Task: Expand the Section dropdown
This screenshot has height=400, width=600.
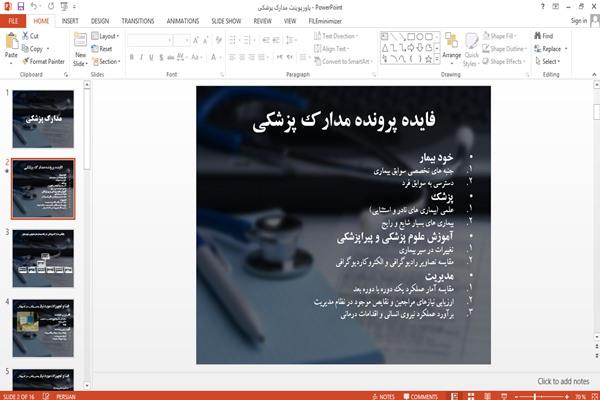Action: [x=106, y=61]
